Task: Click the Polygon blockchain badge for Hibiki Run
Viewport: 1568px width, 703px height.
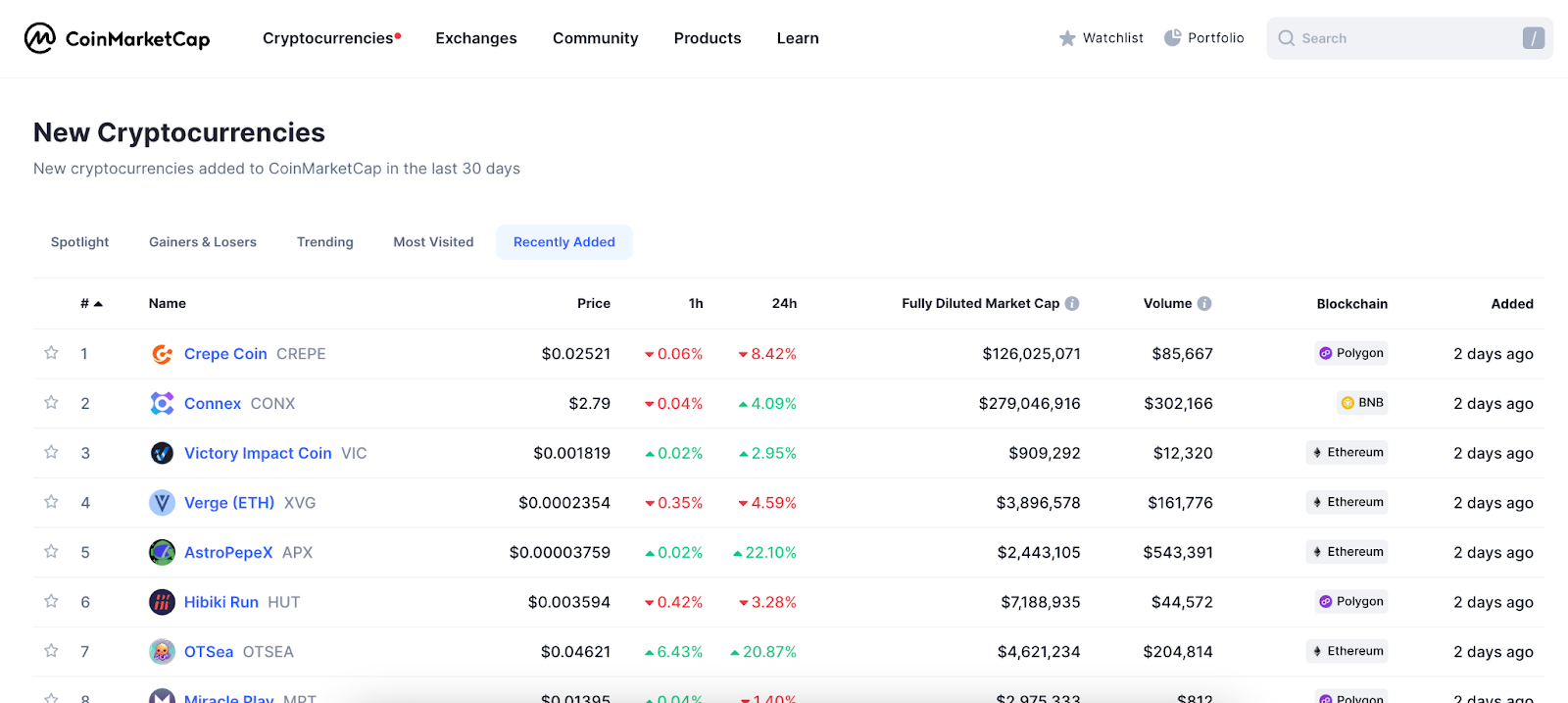Action: point(1351,602)
